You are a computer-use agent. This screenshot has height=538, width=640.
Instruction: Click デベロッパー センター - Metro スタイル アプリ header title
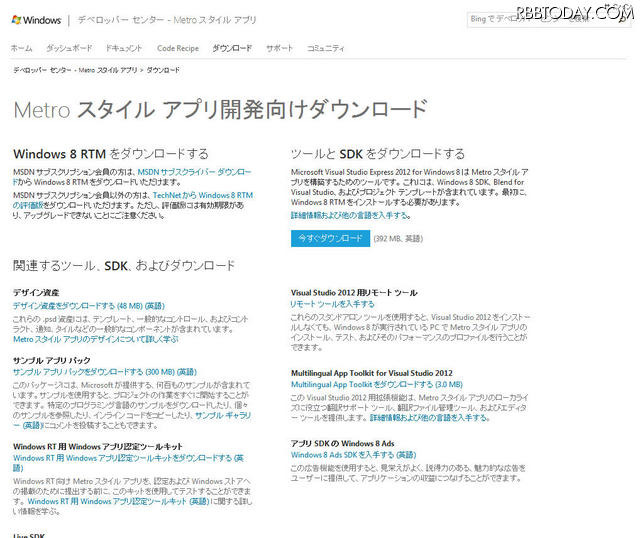(x=167, y=20)
